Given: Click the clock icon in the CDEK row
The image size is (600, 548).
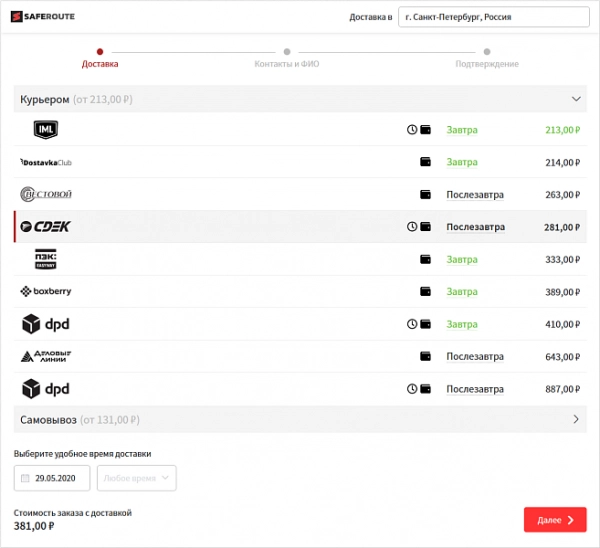Looking at the screenshot, I should click(x=412, y=227).
